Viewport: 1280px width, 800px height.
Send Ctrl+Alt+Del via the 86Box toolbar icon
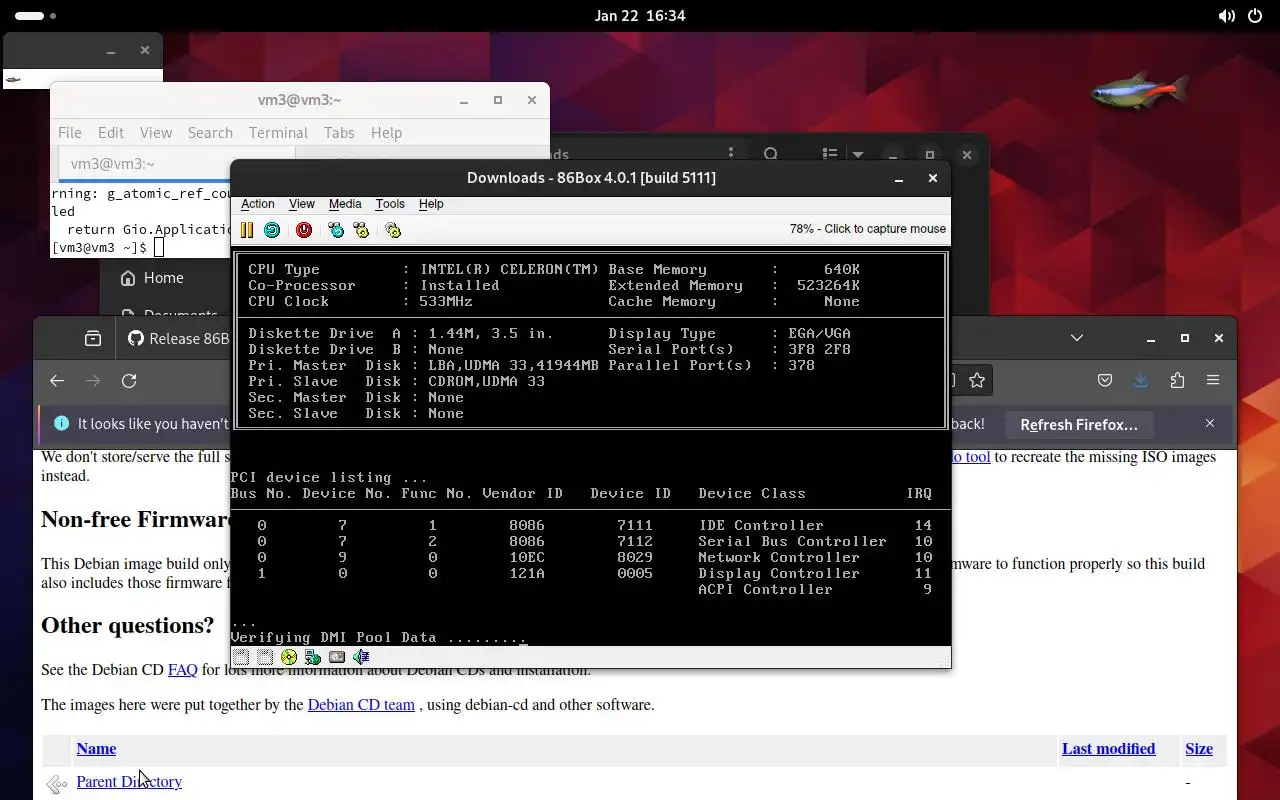click(x=336, y=230)
